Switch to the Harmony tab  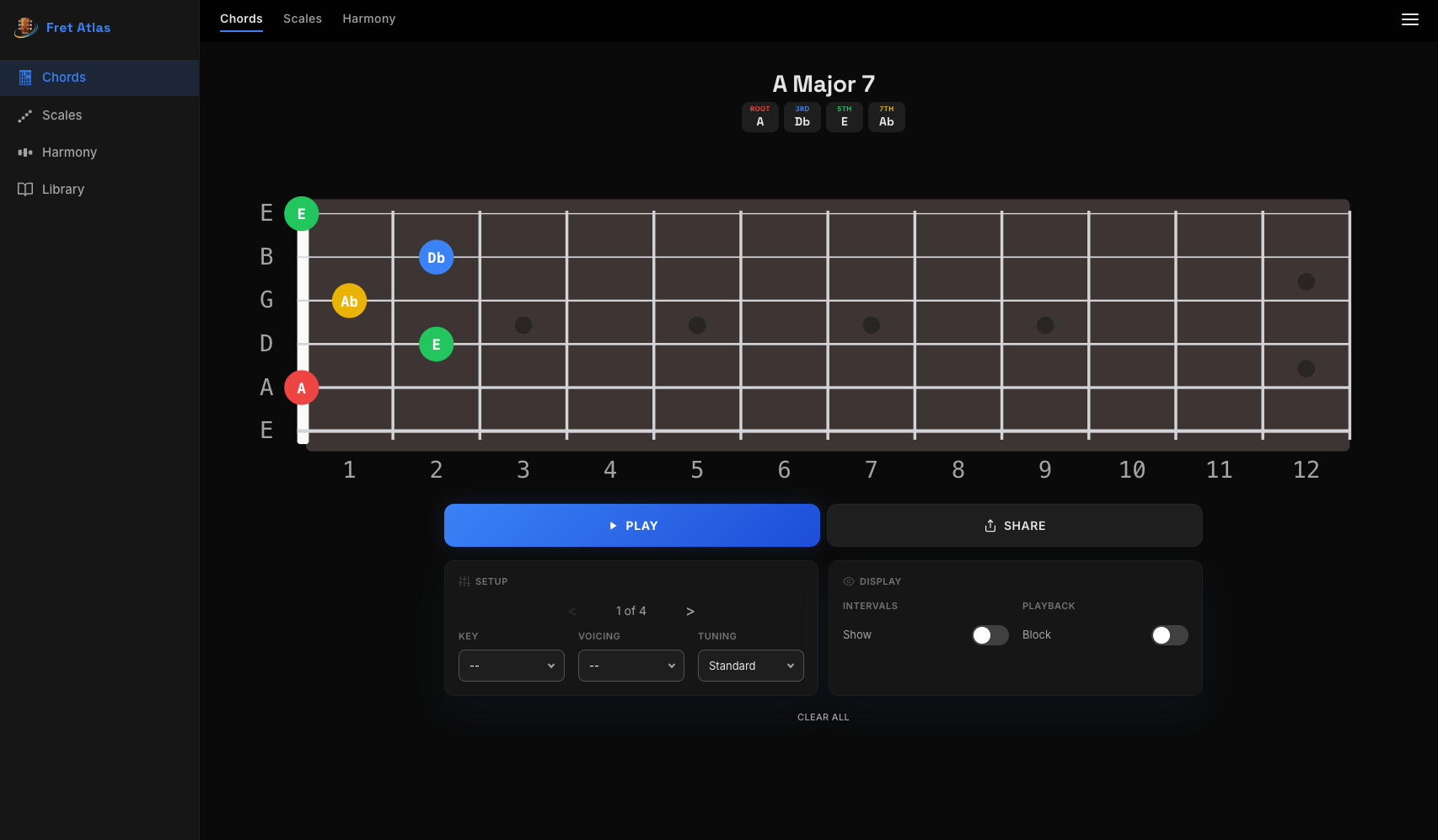369,19
